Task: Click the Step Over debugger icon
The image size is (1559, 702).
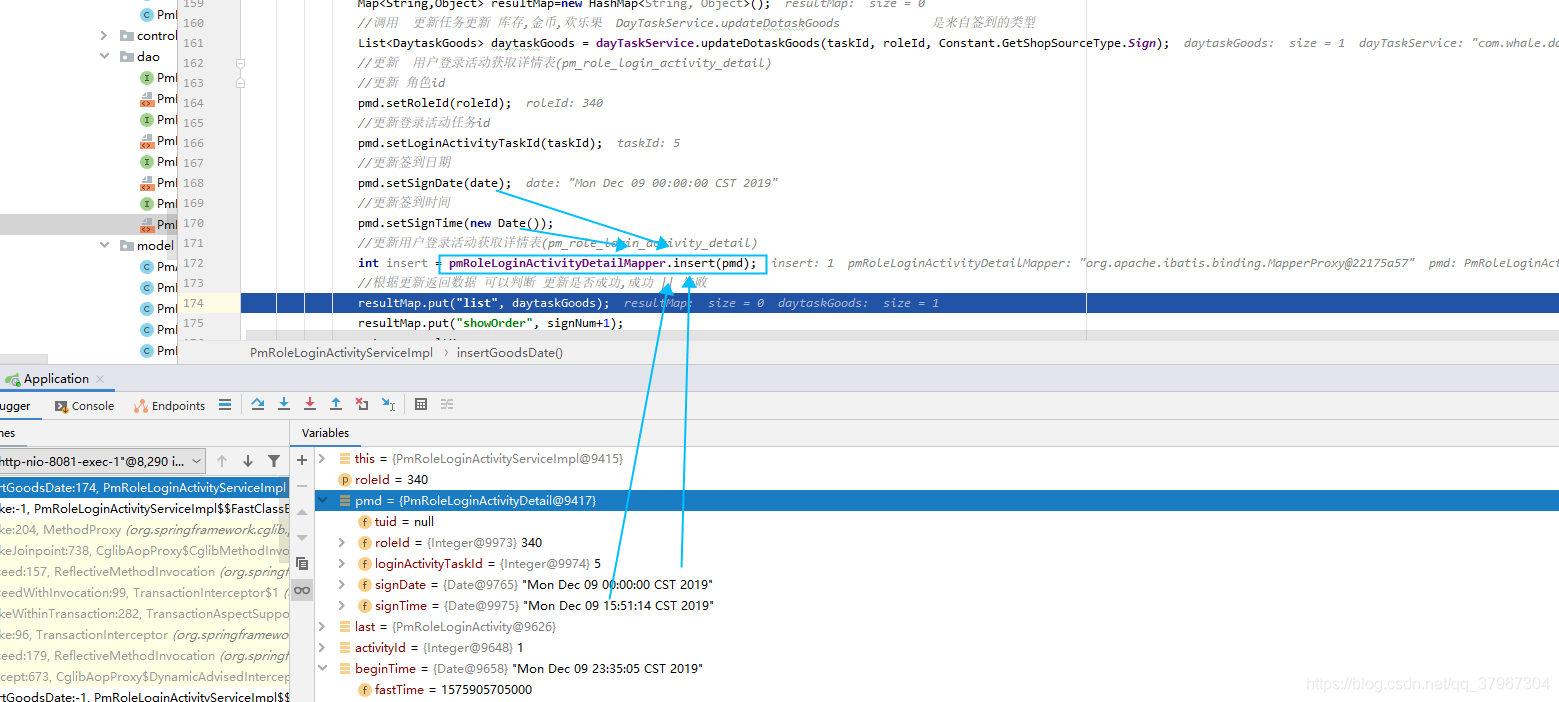Action: click(258, 404)
